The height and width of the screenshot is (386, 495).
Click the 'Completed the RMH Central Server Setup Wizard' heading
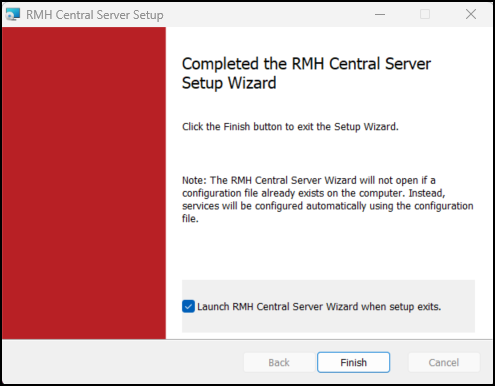306,73
